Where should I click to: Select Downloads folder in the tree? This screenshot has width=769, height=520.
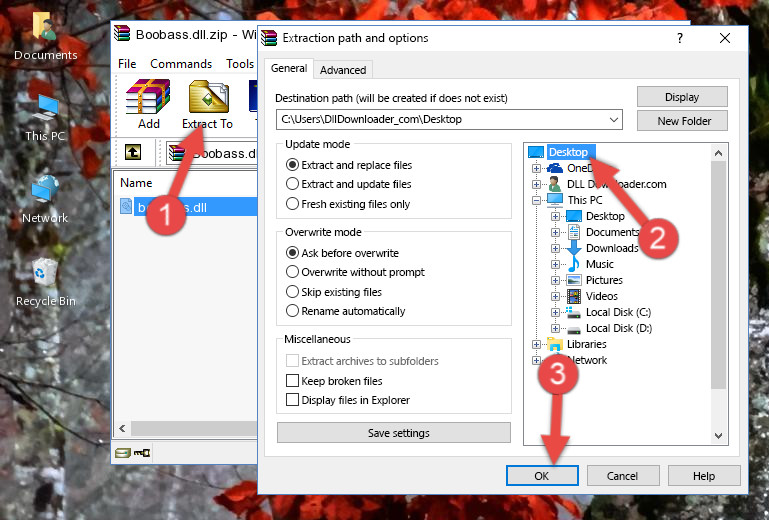[x=612, y=248]
